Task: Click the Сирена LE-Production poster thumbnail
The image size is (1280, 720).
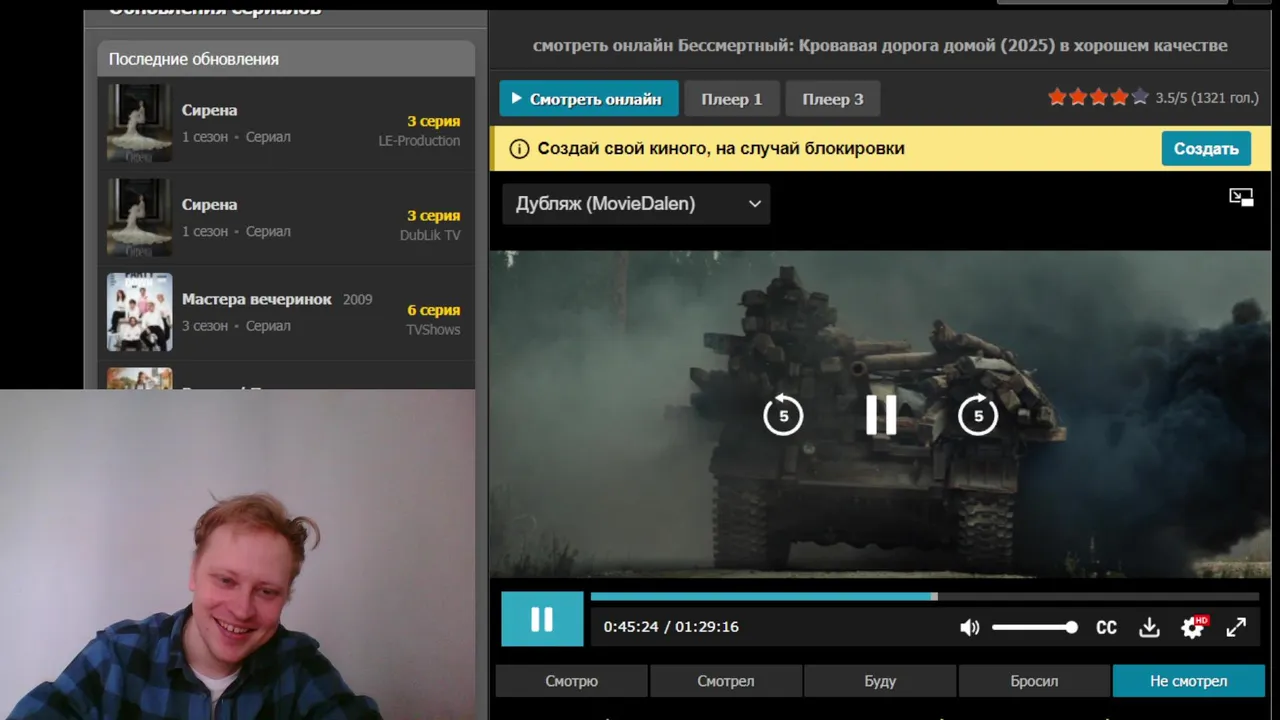Action: [140, 123]
